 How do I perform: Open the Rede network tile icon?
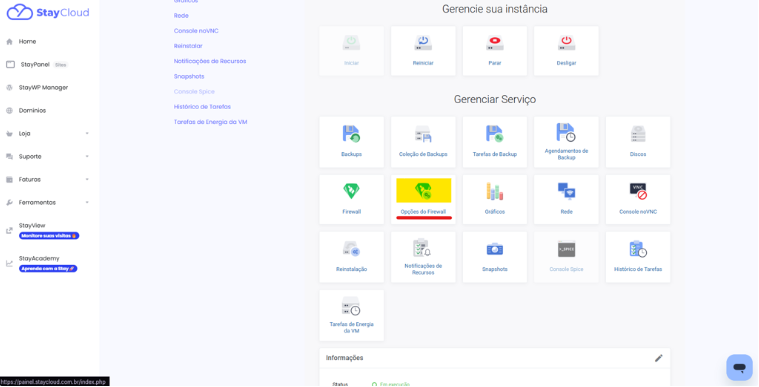click(566, 191)
